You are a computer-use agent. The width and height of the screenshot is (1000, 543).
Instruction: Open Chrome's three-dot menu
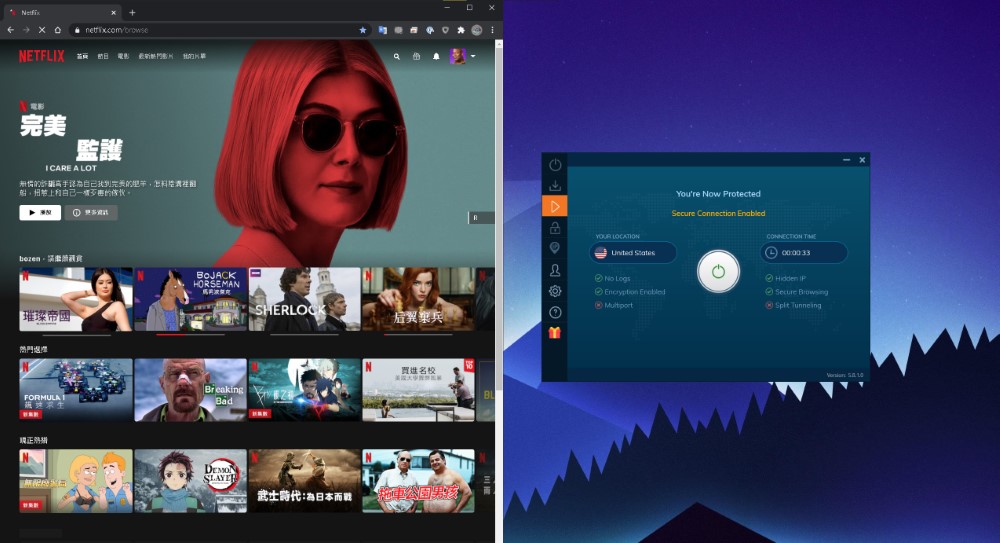pyautogui.click(x=492, y=30)
